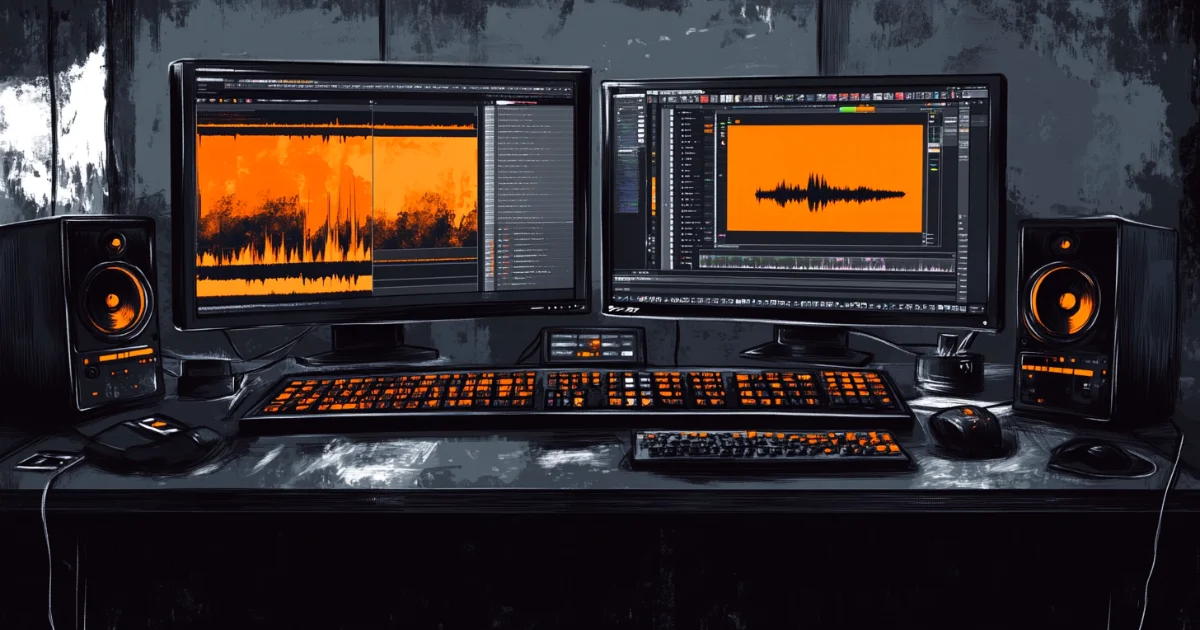Click the red icon in right monitor's top toolbar
1200x630 pixels.
704,98
